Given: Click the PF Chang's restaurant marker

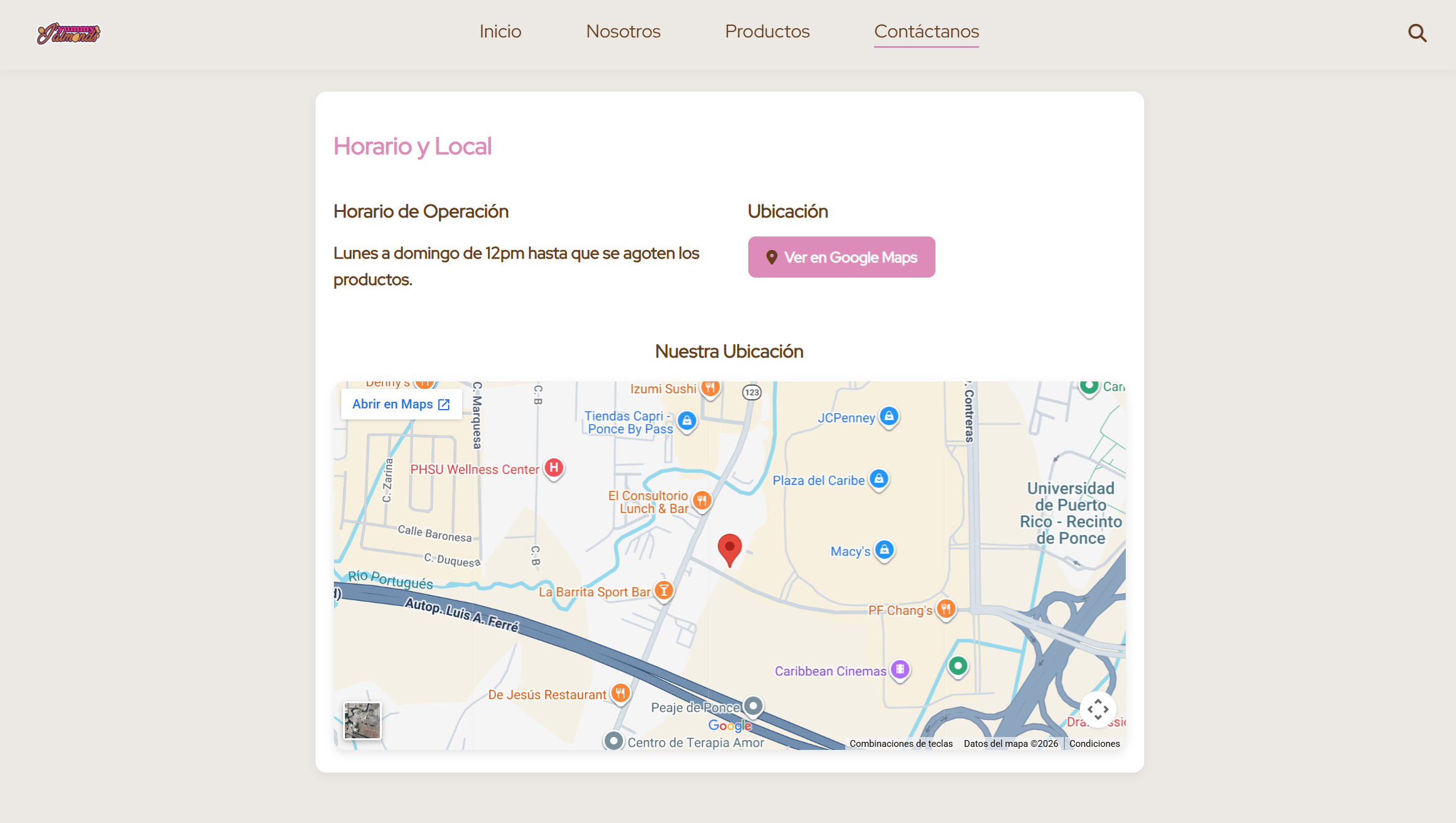Looking at the screenshot, I should click(946, 609).
